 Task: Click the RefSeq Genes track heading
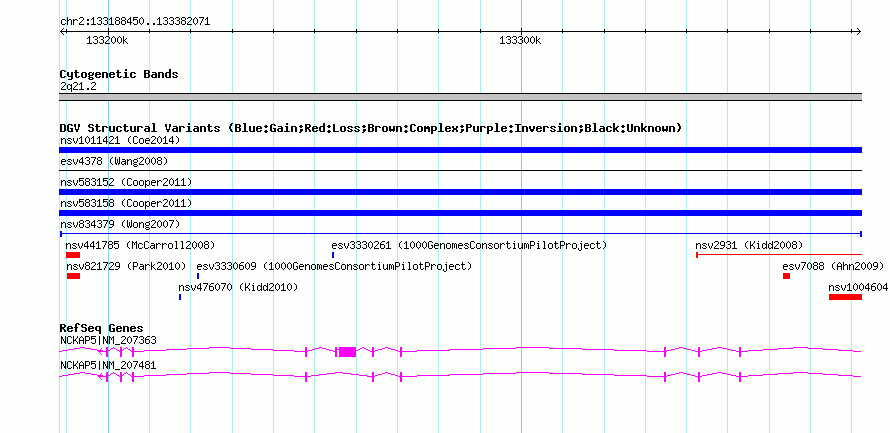(x=102, y=328)
